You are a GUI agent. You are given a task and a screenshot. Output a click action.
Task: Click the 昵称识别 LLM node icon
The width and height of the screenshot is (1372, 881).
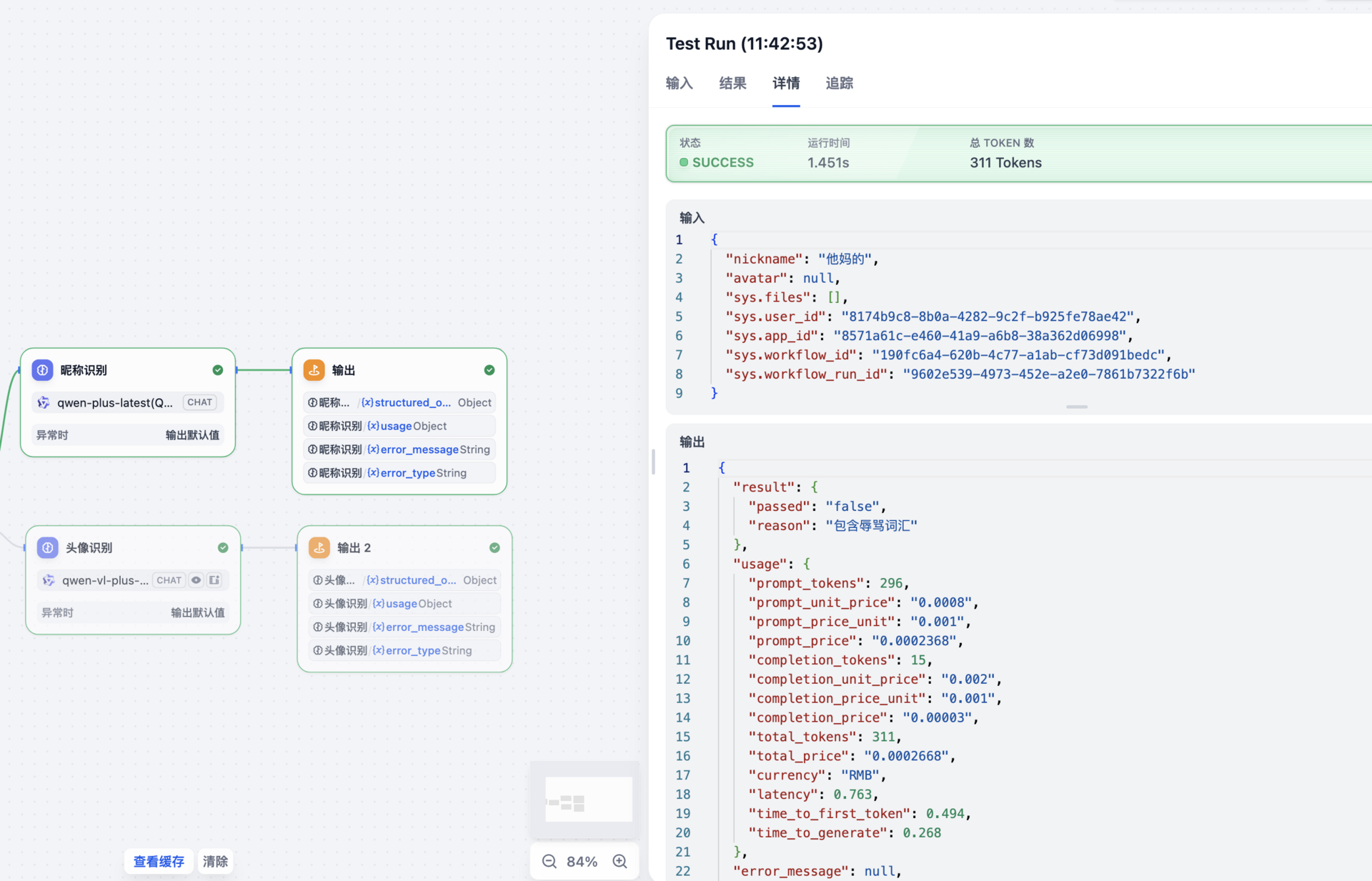pyautogui.click(x=42, y=370)
